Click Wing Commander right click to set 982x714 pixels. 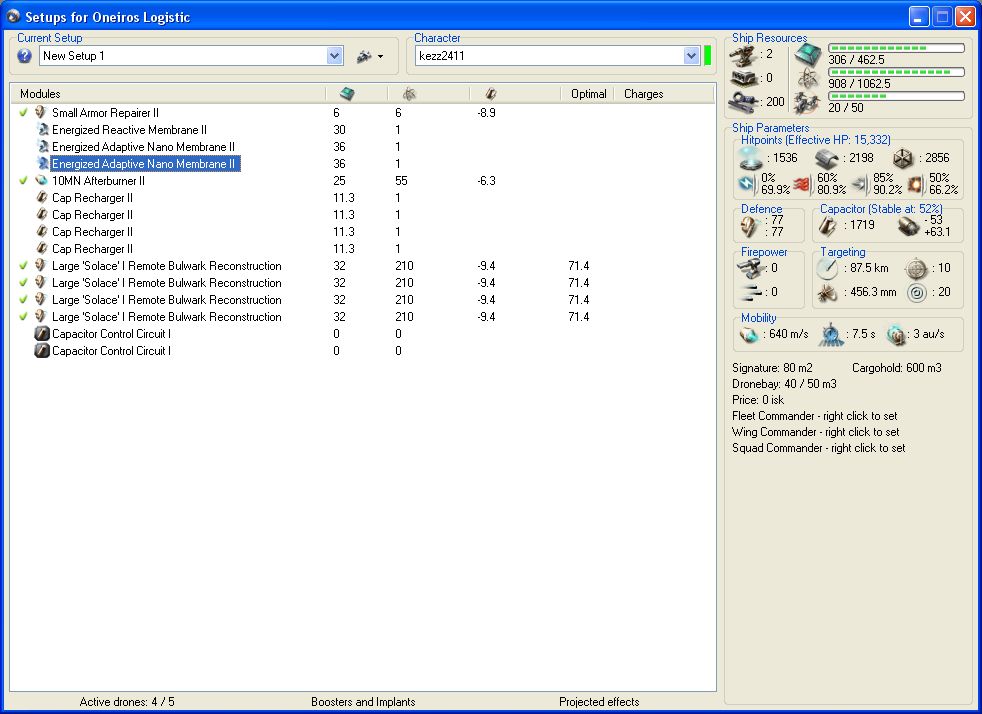click(x=815, y=432)
